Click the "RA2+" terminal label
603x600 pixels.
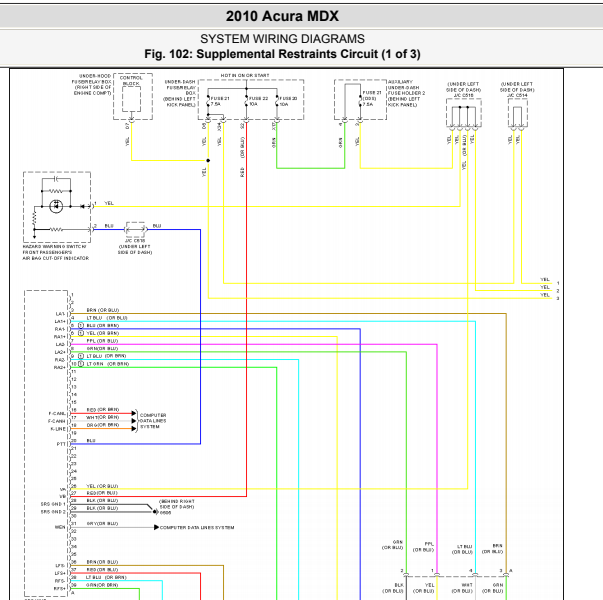tap(60, 367)
